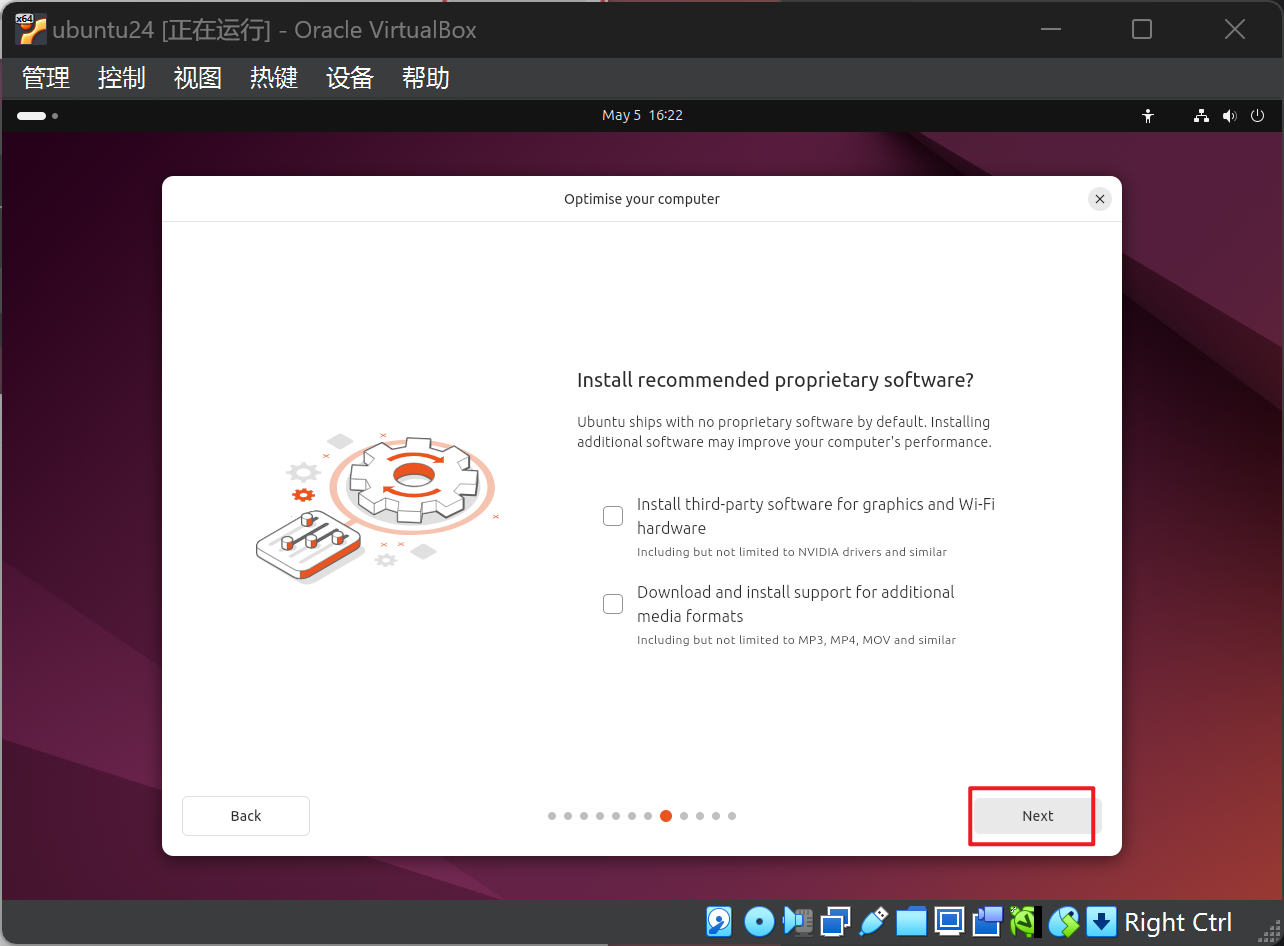Click the VirtualBox title bar app icon
This screenshot has width=1284, height=946.
pyautogui.click(x=31, y=29)
